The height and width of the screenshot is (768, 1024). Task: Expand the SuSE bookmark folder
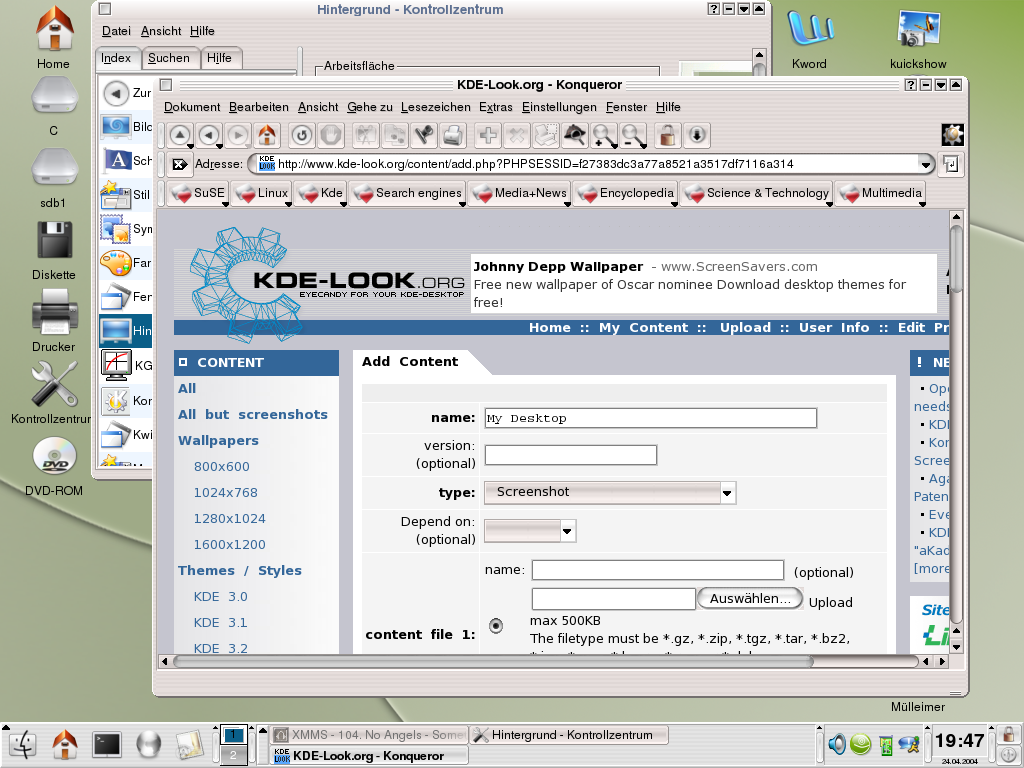pos(197,193)
